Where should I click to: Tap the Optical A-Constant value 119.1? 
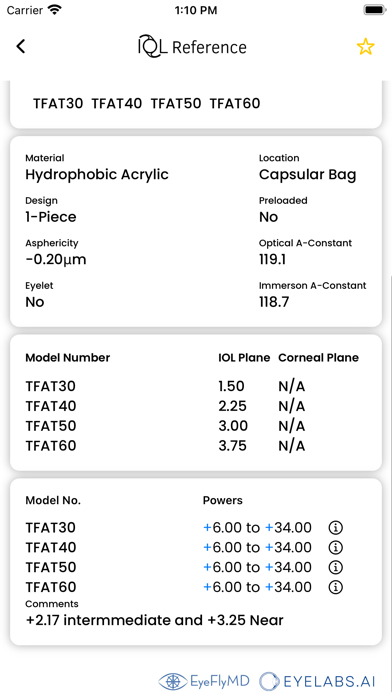click(272, 260)
